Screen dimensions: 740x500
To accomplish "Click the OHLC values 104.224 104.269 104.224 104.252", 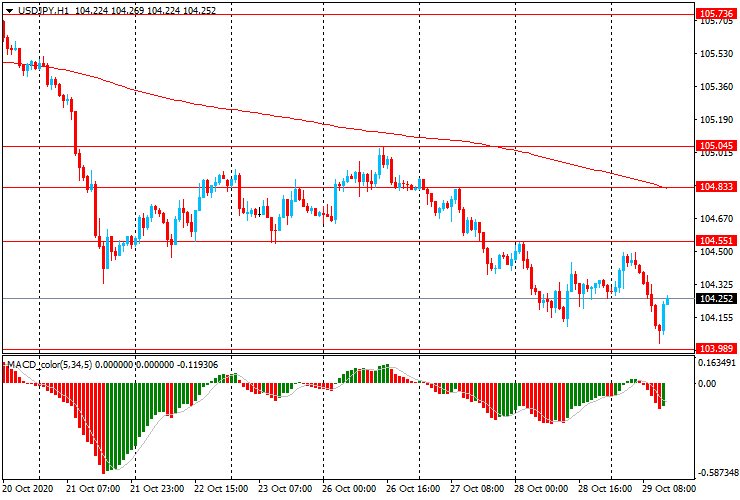I will coord(145,10).
